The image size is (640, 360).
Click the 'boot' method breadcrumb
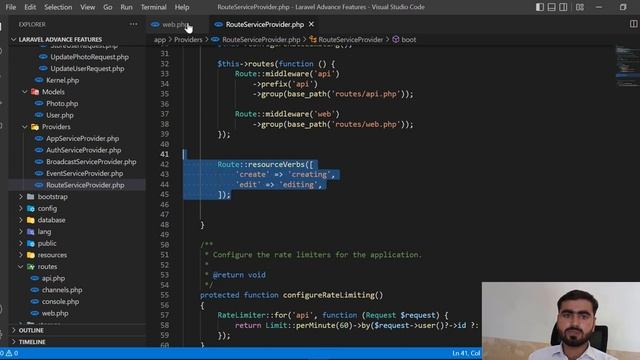408,40
